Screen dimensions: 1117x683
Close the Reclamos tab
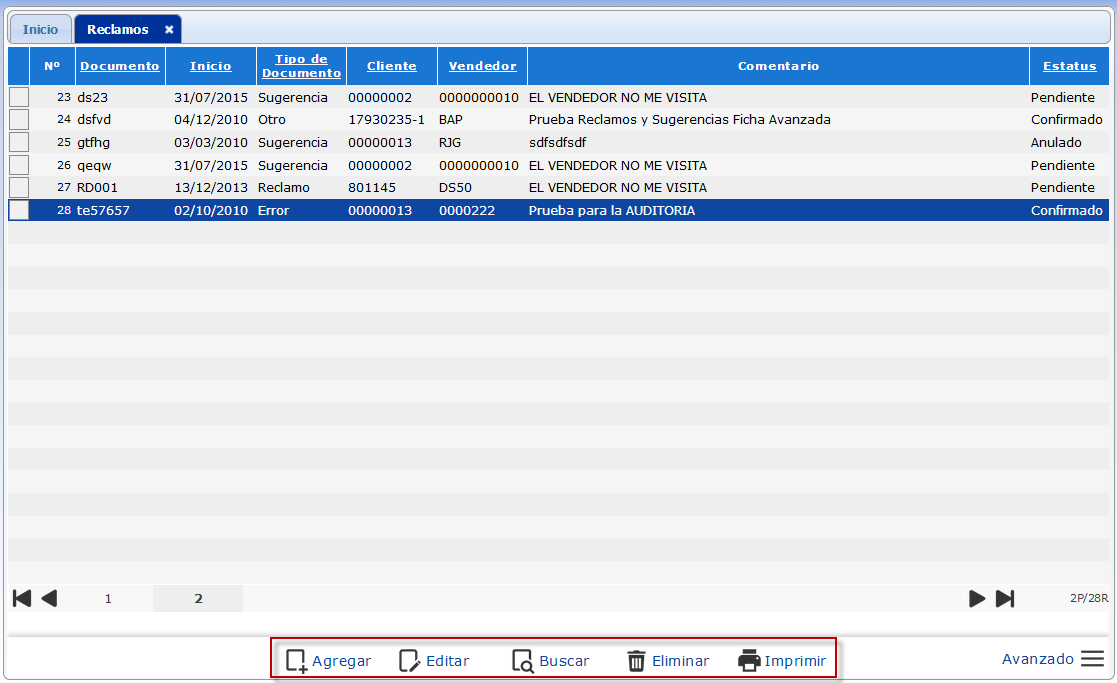click(169, 30)
